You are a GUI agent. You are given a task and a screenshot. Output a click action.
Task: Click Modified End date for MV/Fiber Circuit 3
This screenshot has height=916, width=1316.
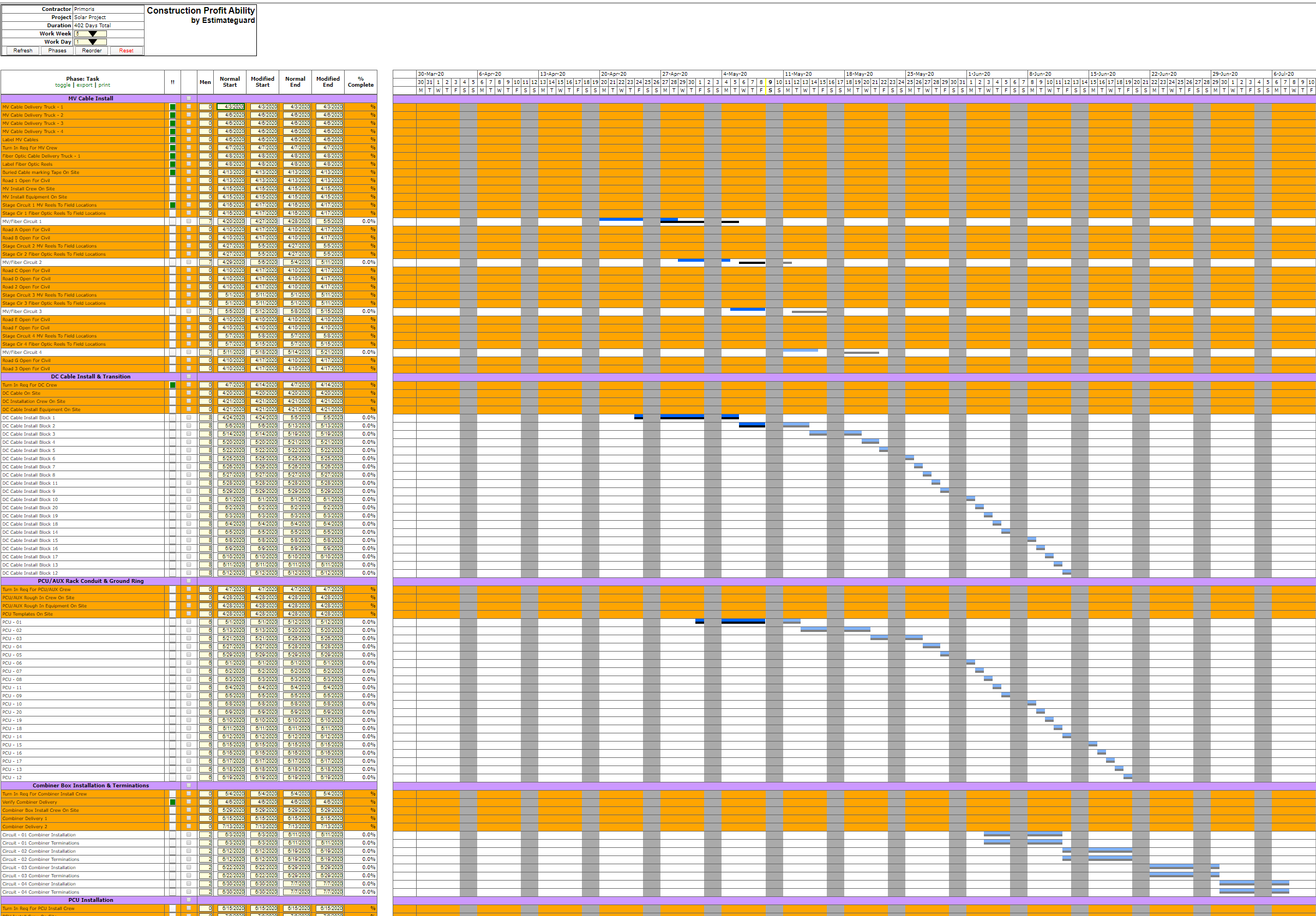329,311
